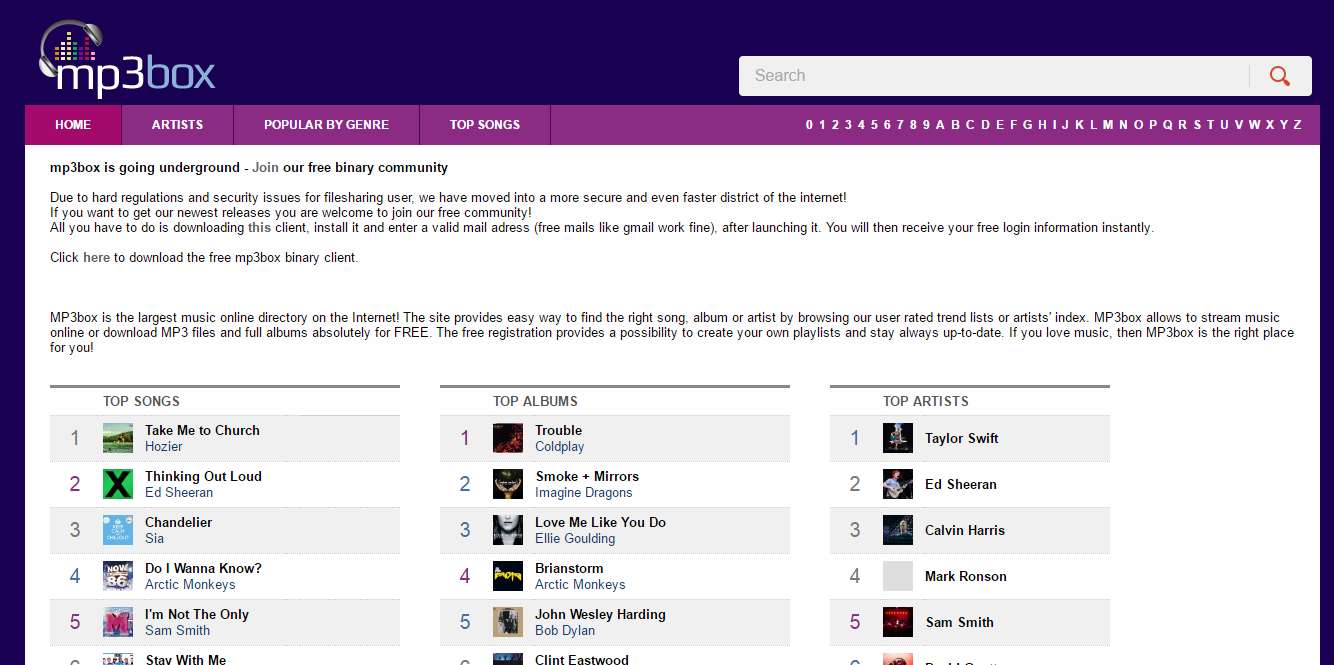The width and height of the screenshot is (1334, 665).
Task: Open the Chandelier song cover thumbnail
Action: point(118,530)
